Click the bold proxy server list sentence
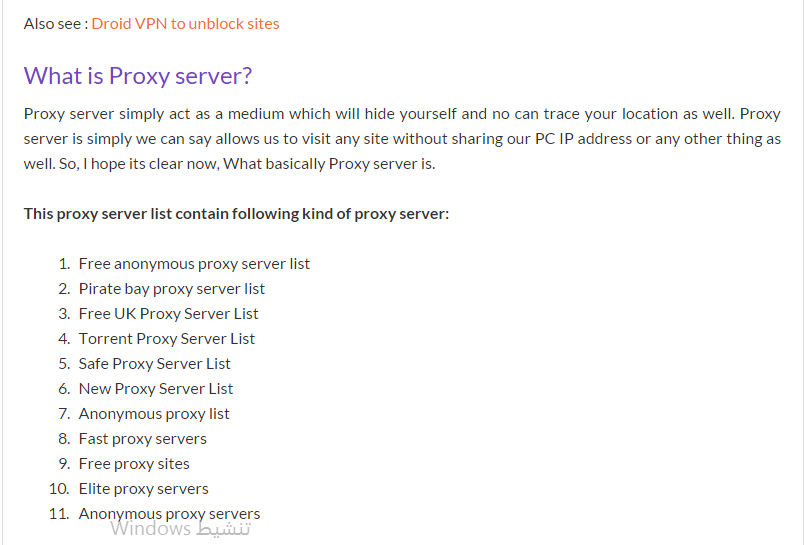805x545 pixels. tap(236, 213)
